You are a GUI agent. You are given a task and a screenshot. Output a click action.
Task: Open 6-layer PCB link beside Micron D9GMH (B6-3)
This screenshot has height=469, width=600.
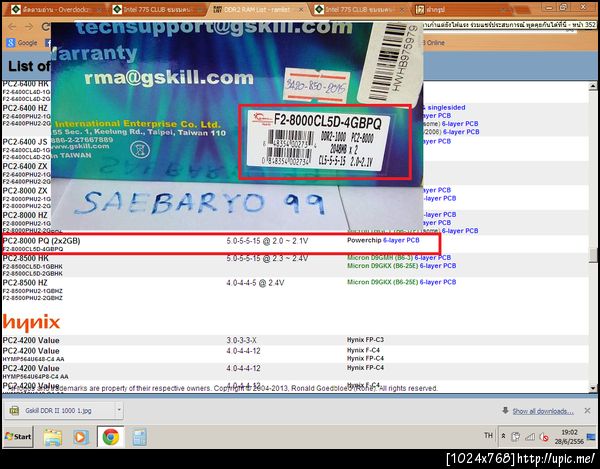(433, 257)
